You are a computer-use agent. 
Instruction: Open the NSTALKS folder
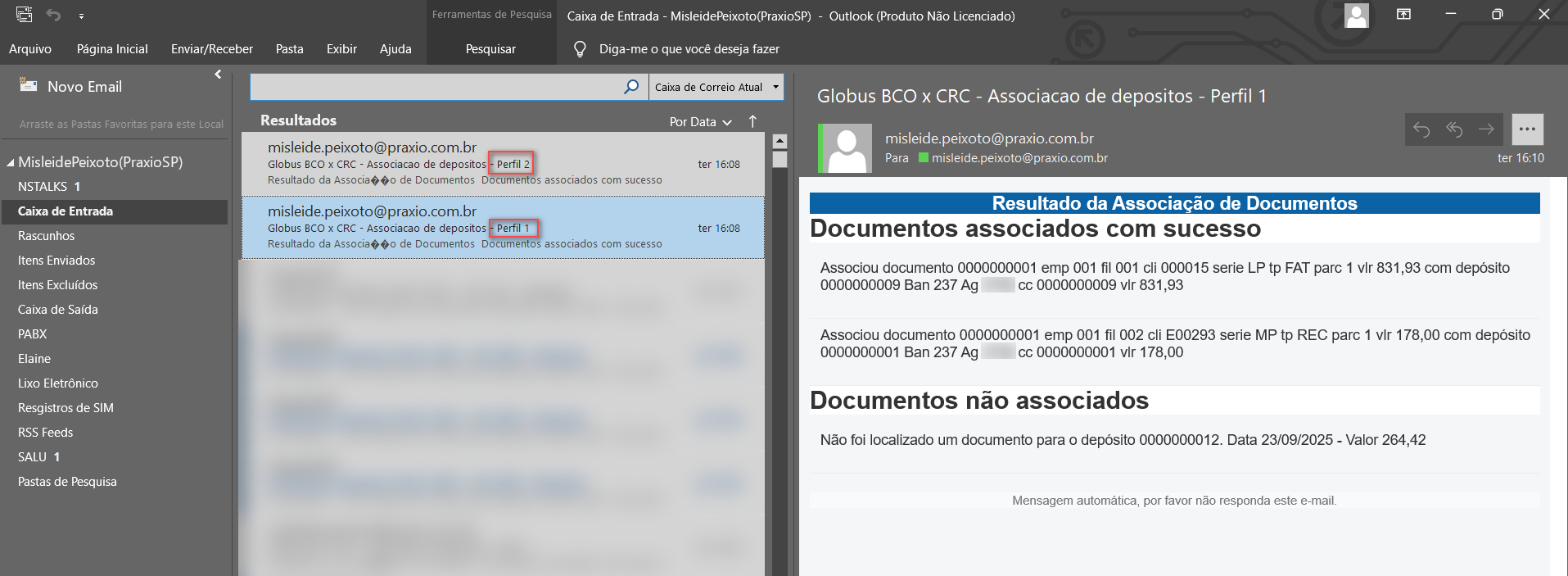pos(114,187)
